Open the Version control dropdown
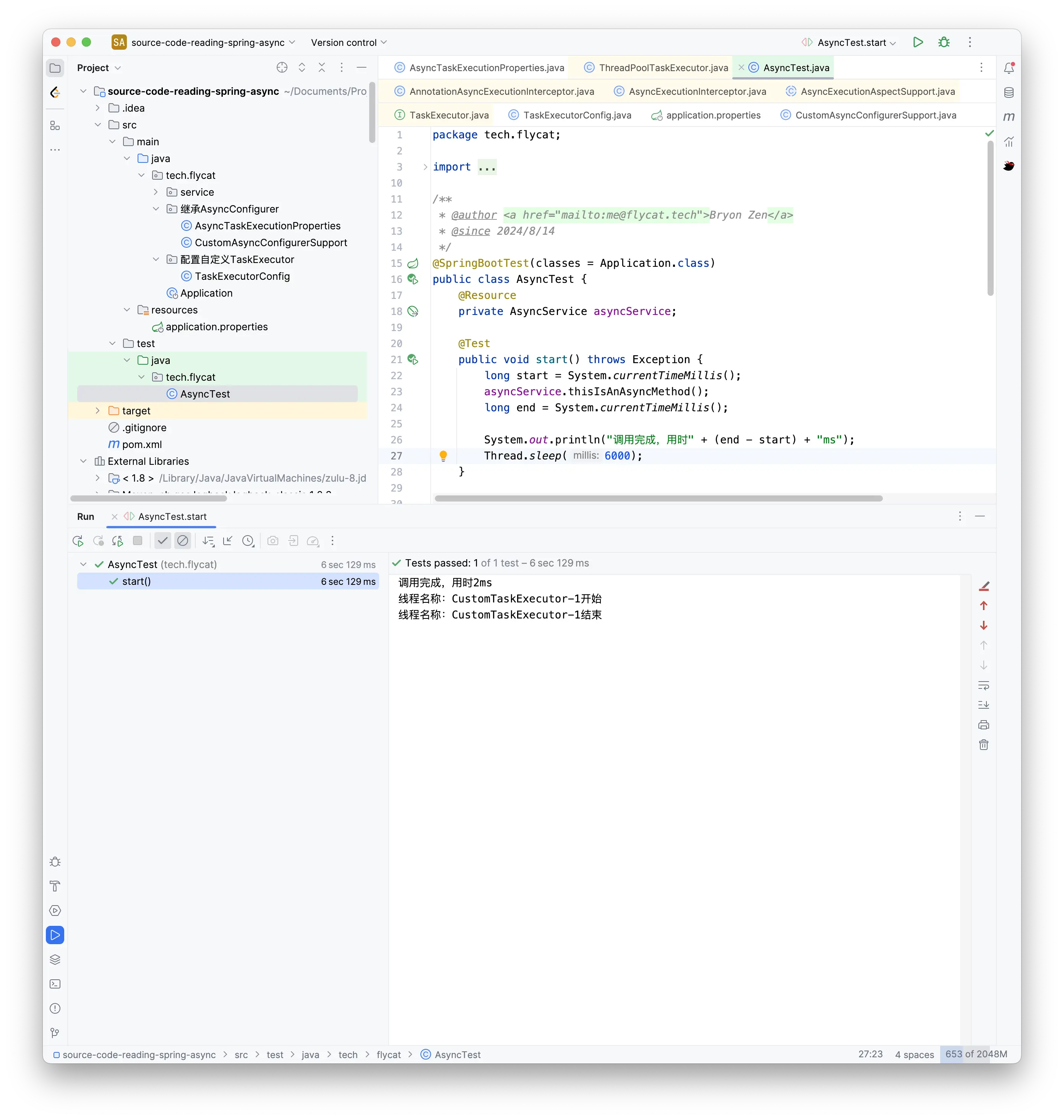This screenshot has width=1064, height=1120. pyautogui.click(x=349, y=42)
